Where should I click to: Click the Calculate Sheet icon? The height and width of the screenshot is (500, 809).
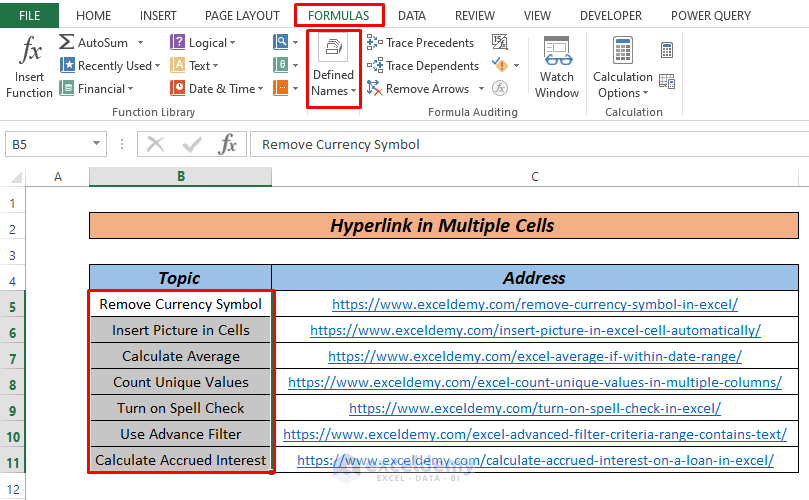(x=667, y=82)
